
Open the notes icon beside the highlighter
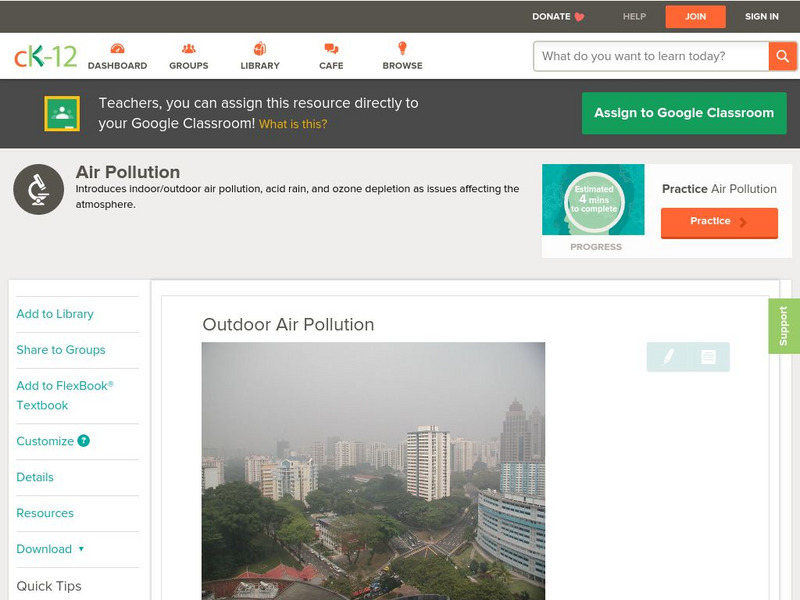coord(708,356)
